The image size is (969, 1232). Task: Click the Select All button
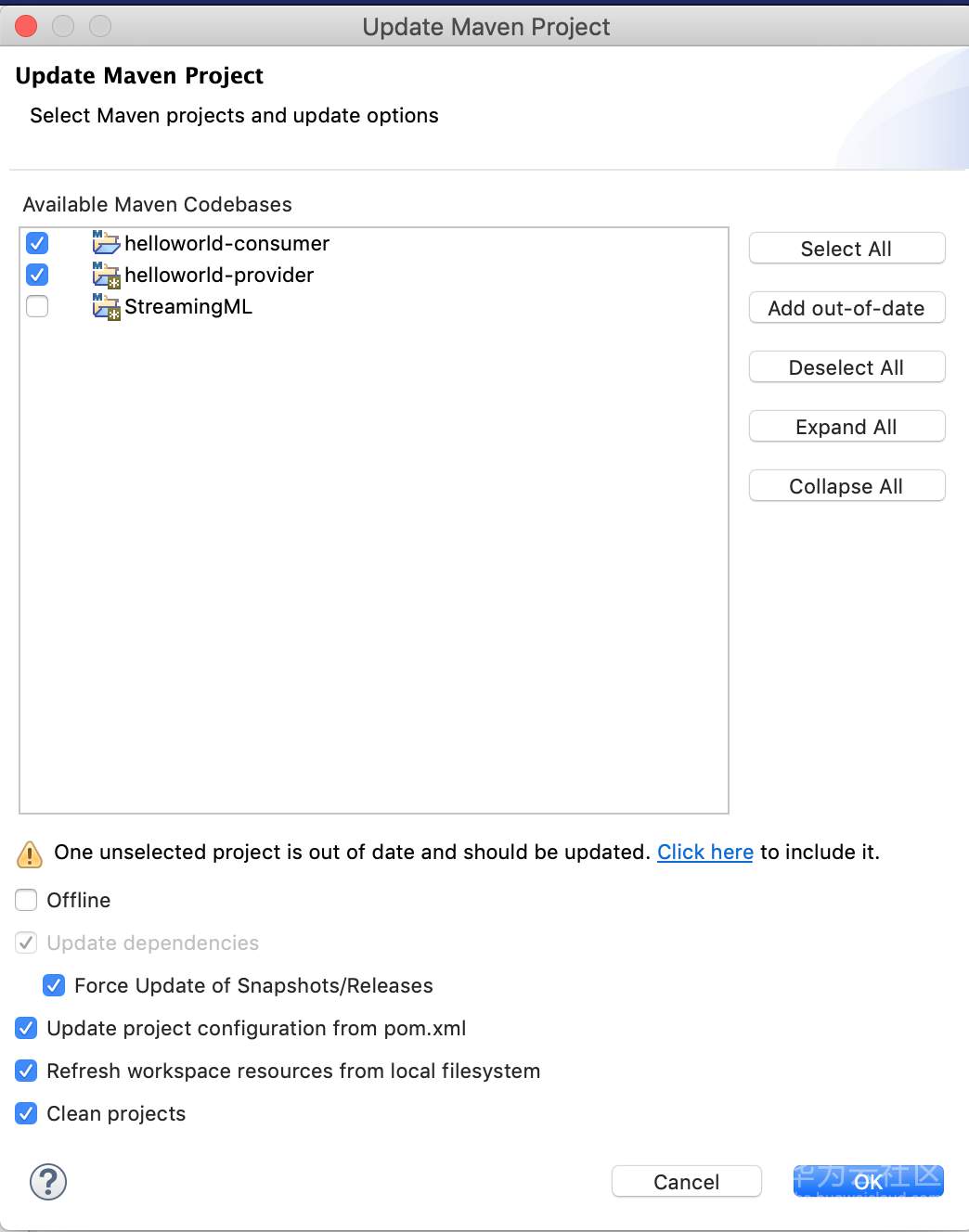[846, 249]
